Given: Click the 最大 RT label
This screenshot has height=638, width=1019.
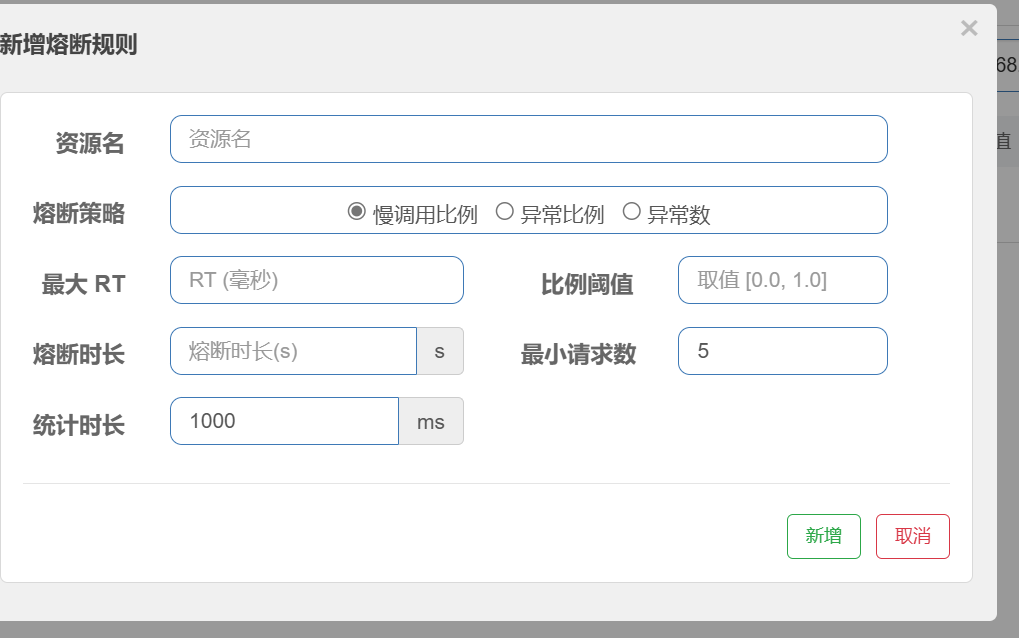Looking at the screenshot, I should tap(83, 284).
